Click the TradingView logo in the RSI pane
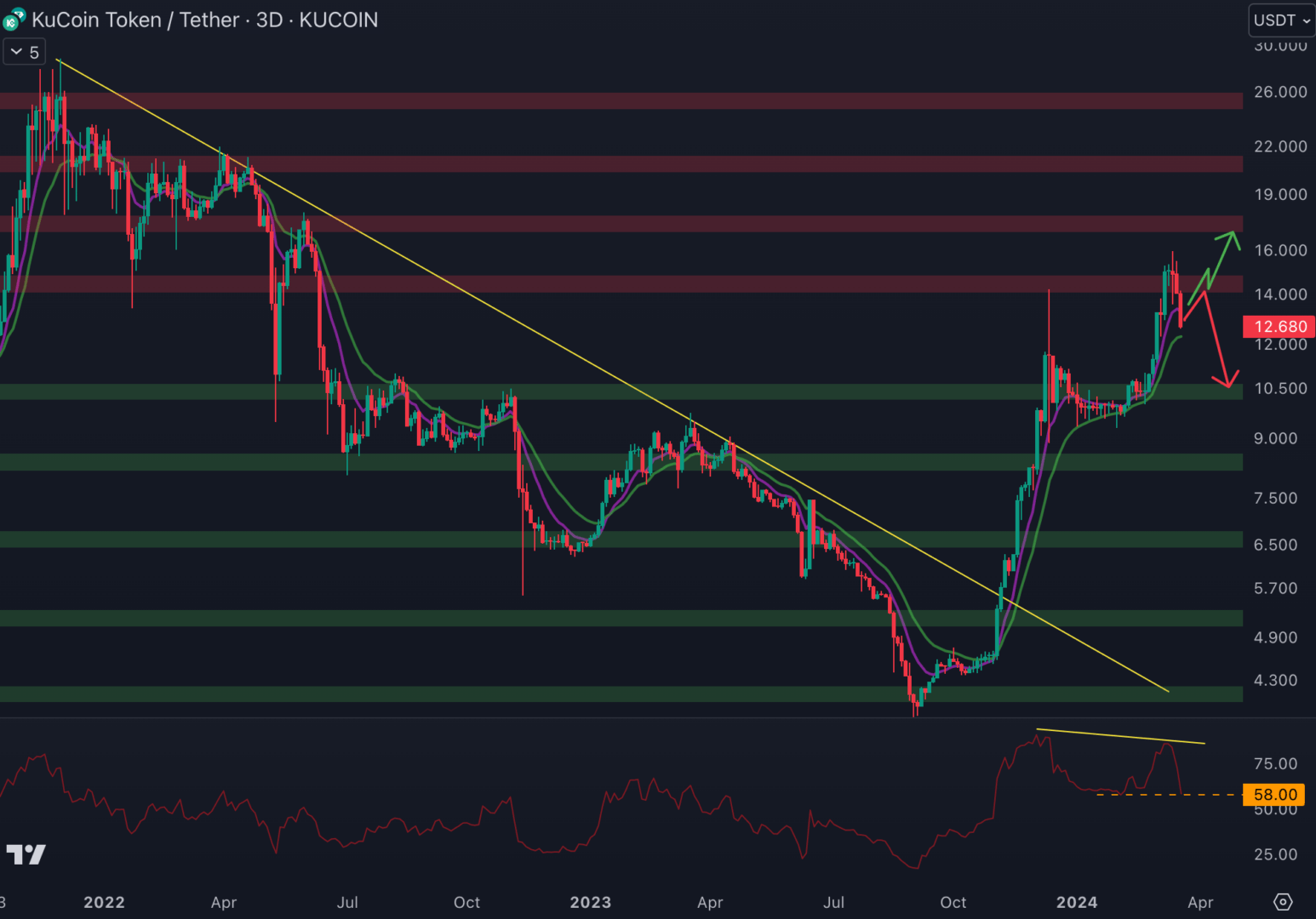Viewport: 1316px width, 919px height. click(x=26, y=854)
